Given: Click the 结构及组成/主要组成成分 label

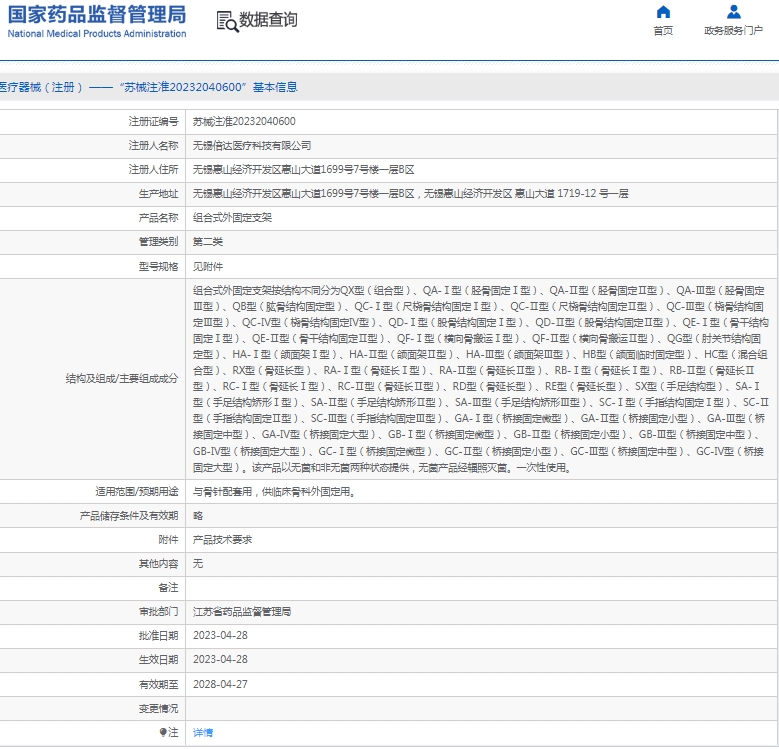Looking at the screenshot, I should pos(122,379).
